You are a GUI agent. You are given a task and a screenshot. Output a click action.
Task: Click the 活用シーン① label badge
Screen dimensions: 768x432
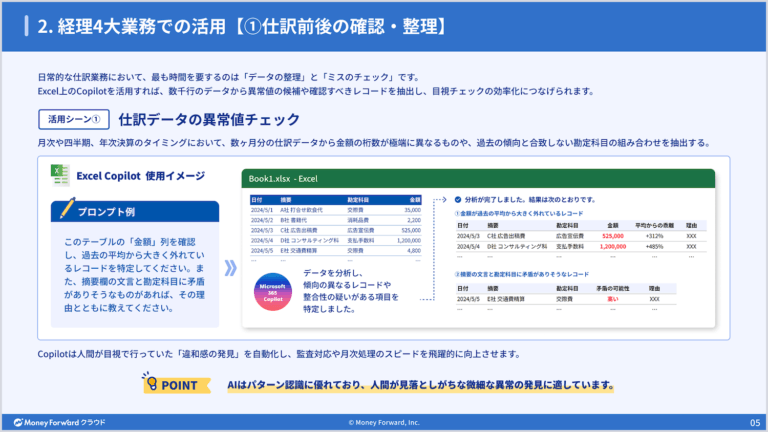[74, 119]
